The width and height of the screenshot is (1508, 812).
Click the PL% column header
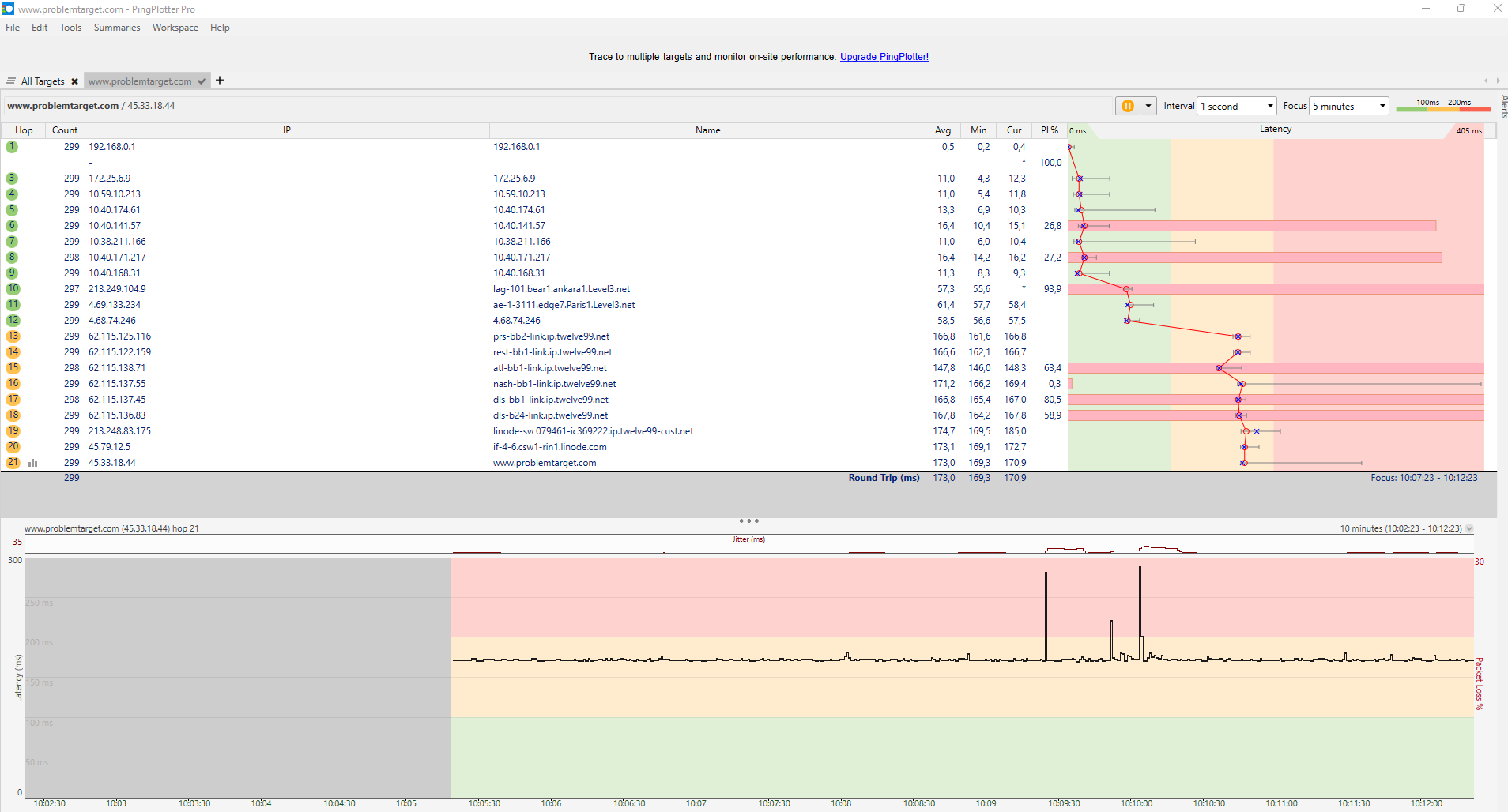(x=1050, y=130)
